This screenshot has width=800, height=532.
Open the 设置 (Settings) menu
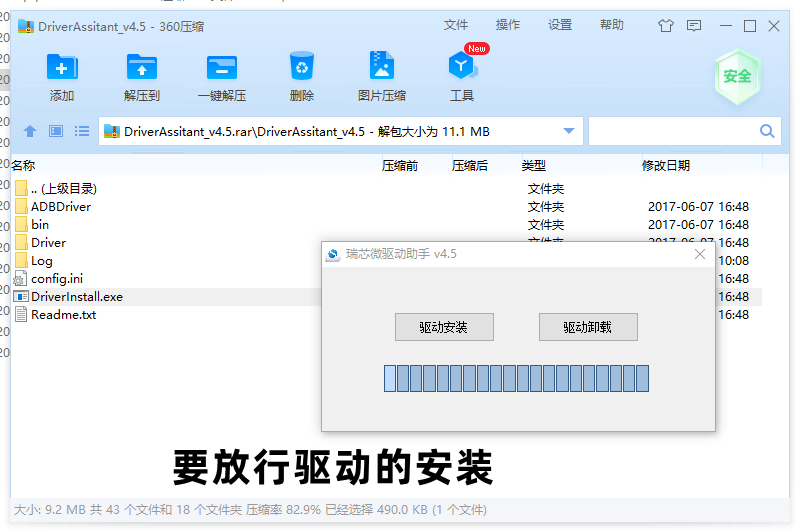[x=560, y=25]
